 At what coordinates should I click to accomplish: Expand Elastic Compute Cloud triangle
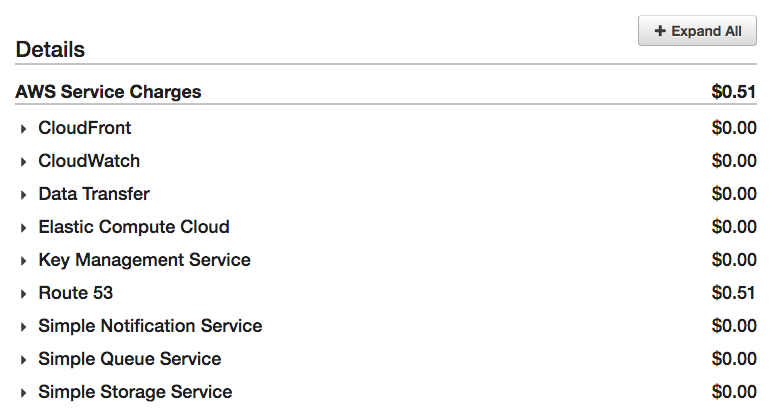[23, 228]
